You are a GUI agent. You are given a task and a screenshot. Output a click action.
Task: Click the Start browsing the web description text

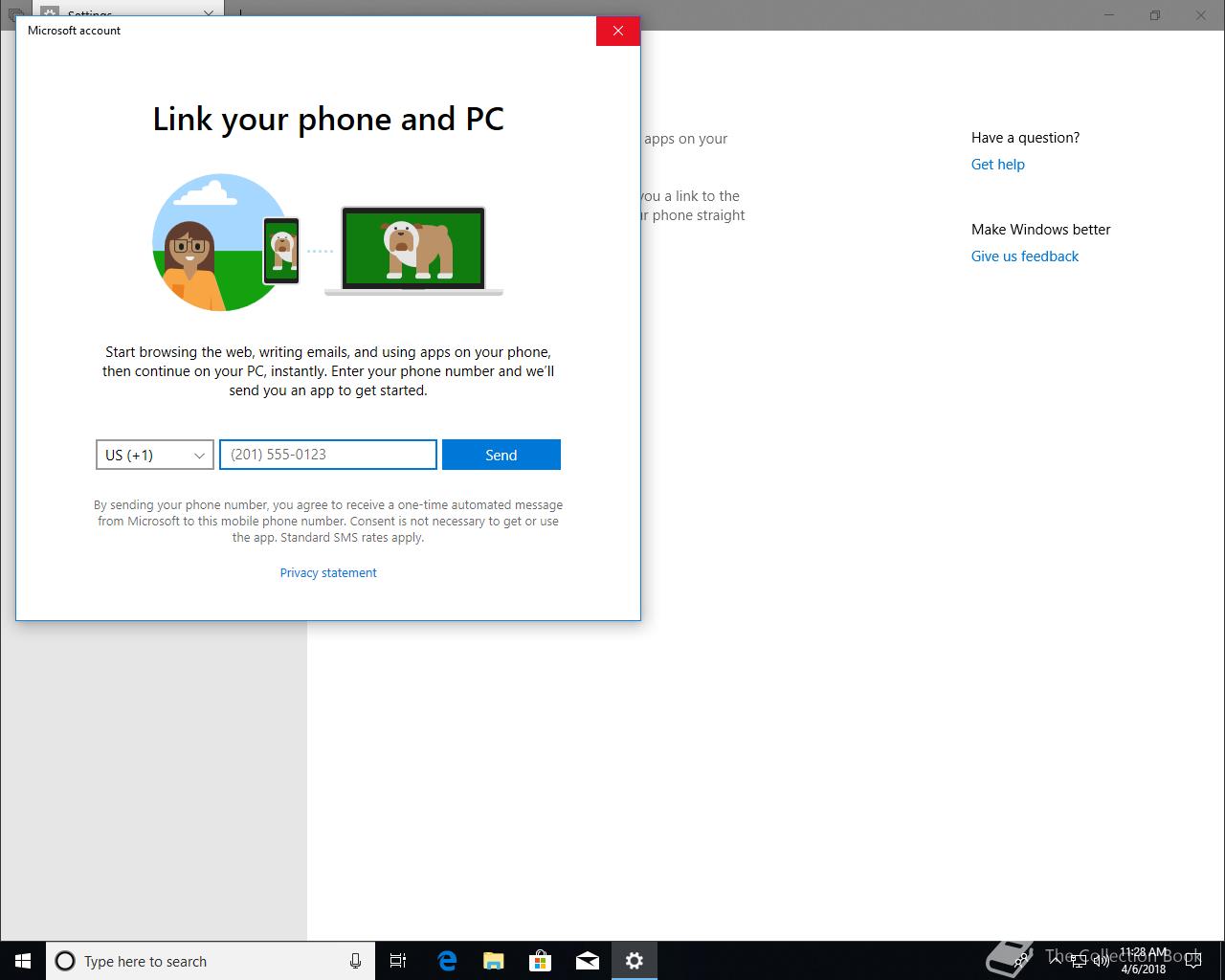(328, 371)
